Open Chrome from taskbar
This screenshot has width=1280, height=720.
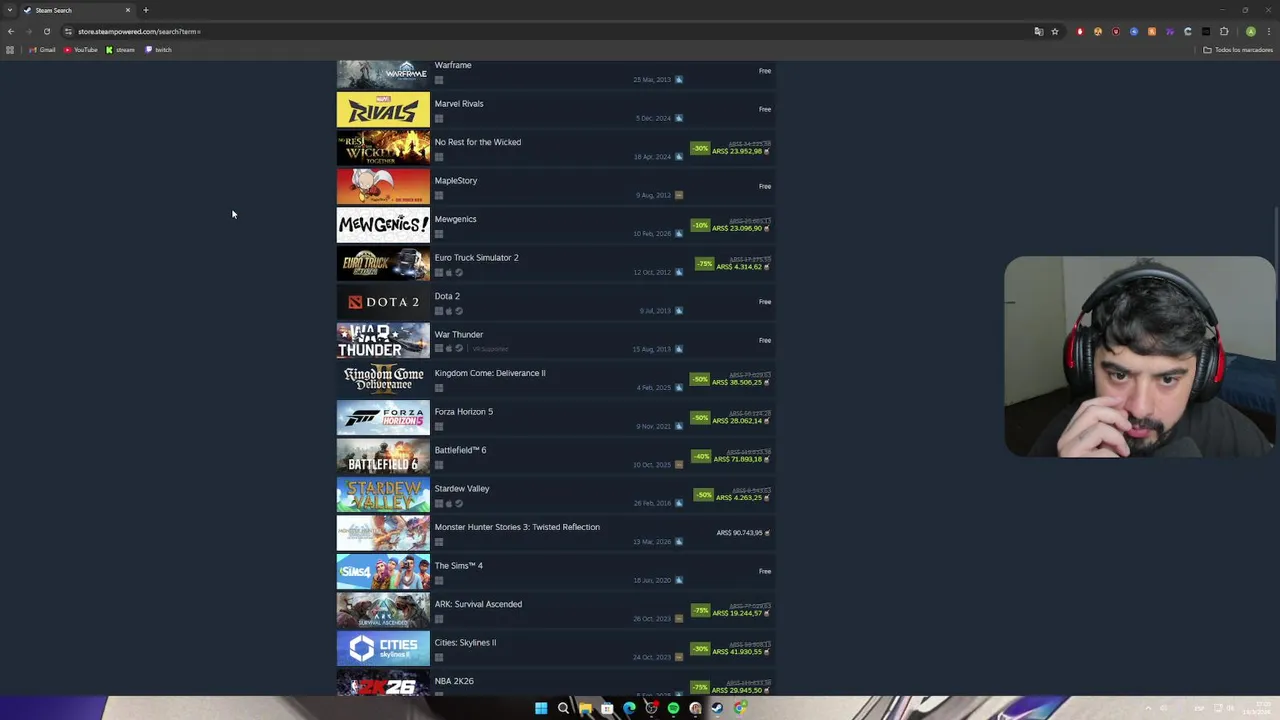pyautogui.click(x=739, y=708)
